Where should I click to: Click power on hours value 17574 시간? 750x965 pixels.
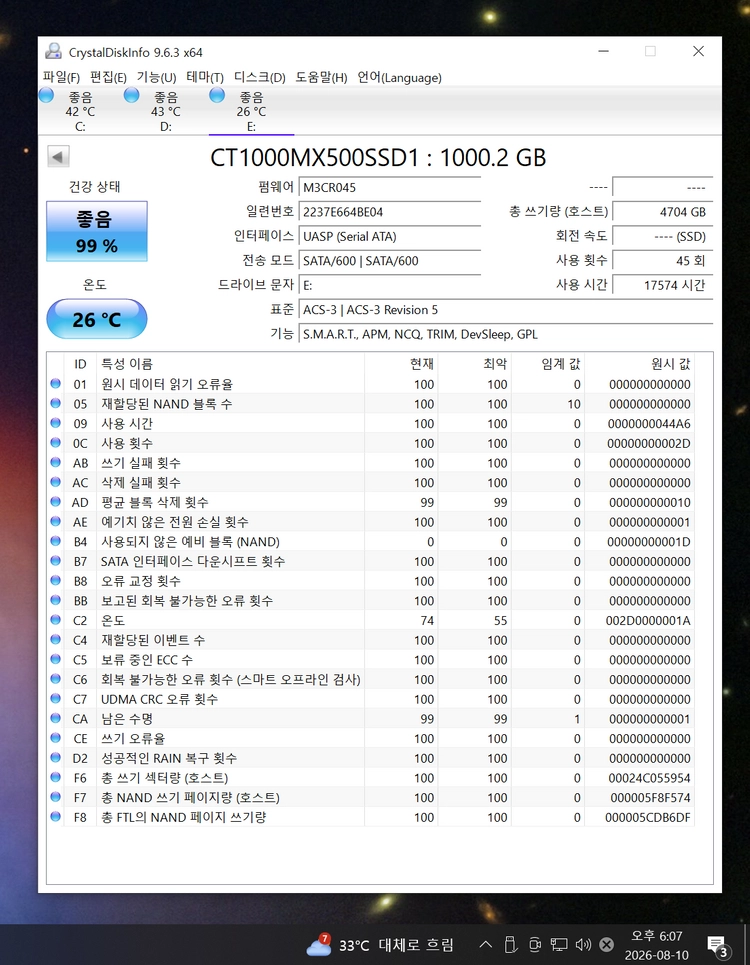tap(663, 285)
